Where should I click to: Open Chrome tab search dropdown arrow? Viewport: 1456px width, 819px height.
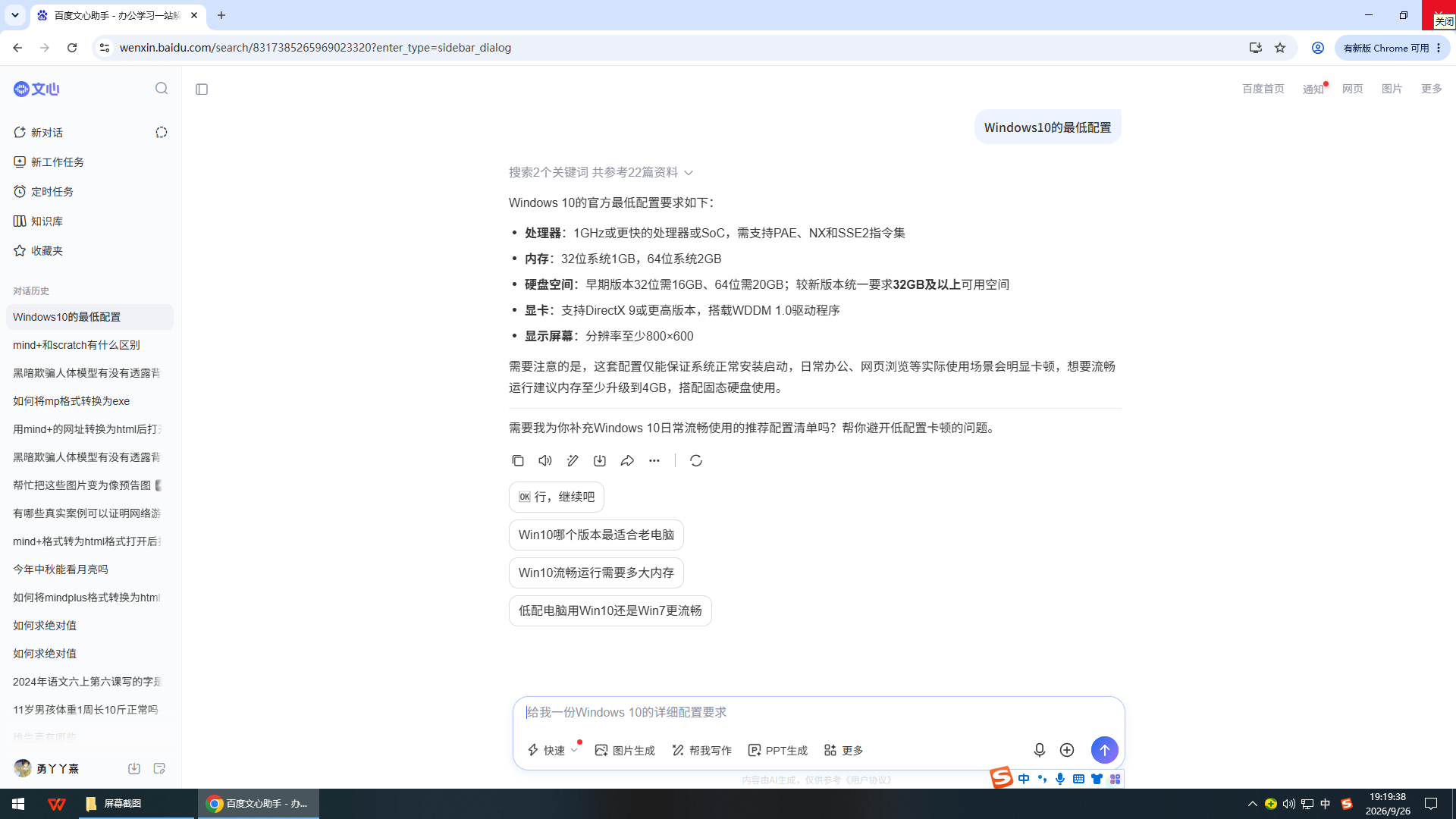(15, 15)
